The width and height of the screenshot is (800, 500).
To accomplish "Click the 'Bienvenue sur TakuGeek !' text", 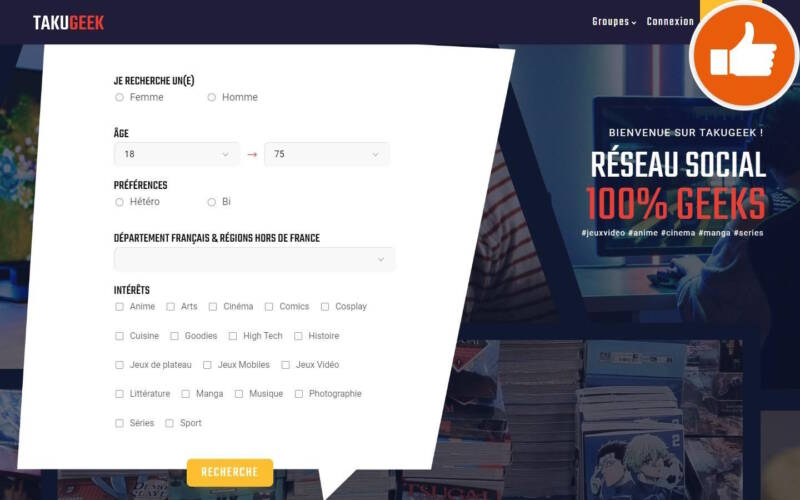I will click(x=686, y=133).
